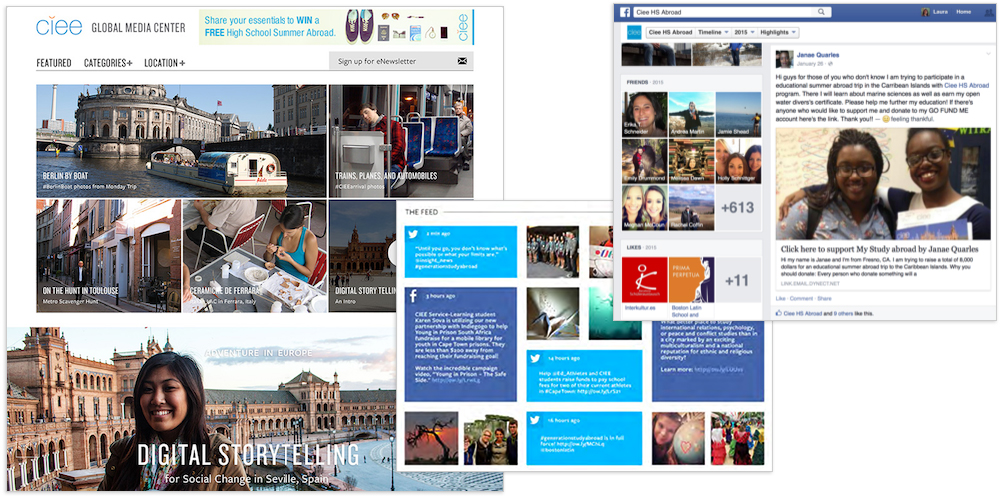Click Holly Schnittger's friend photo
The height and width of the screenshot is (500, 1000).
click(x=738, y=161)
